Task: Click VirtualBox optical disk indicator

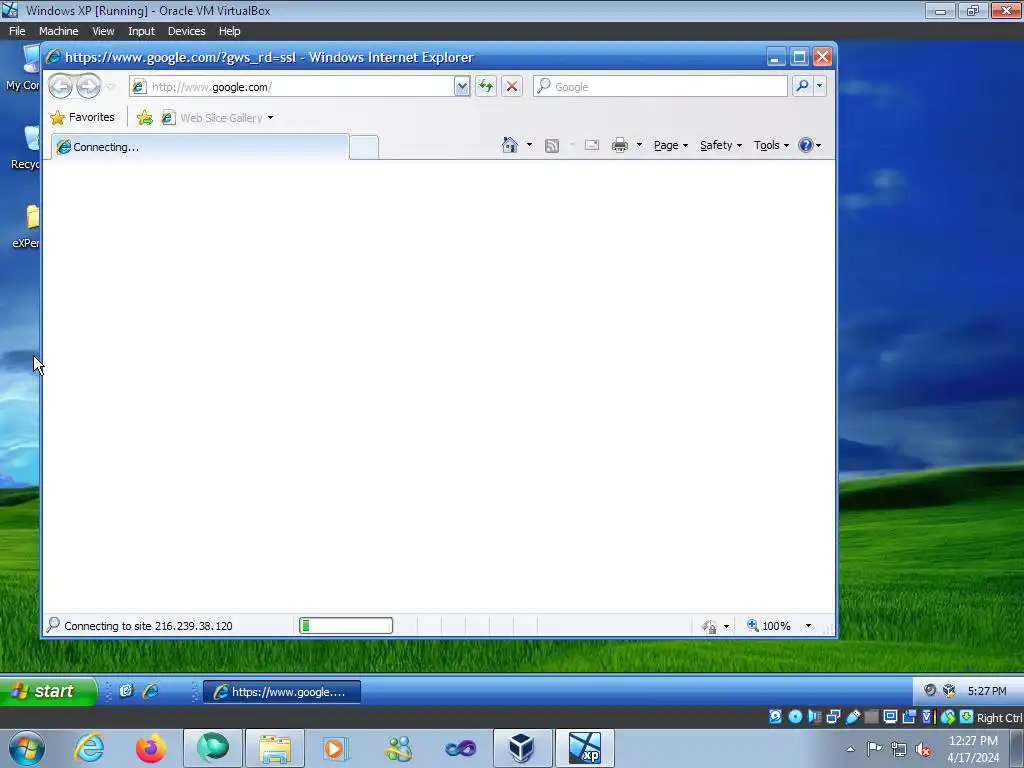Action: [795, 717]
